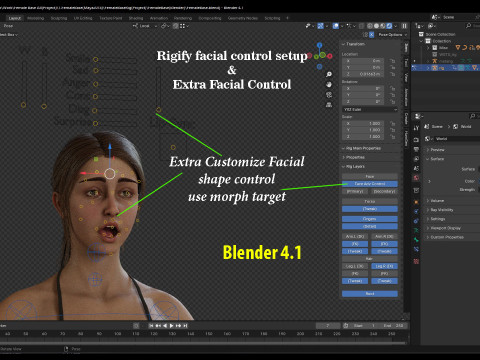Collapse the Collection tree in outliner

422,41
